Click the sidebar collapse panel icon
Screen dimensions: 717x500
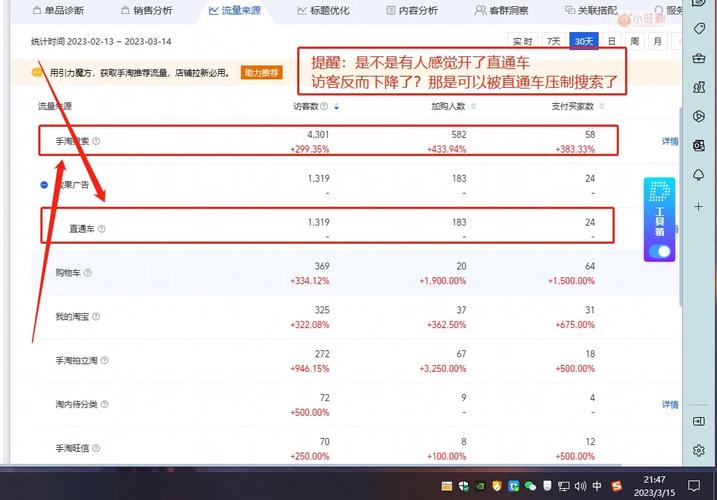coord(699,421)
